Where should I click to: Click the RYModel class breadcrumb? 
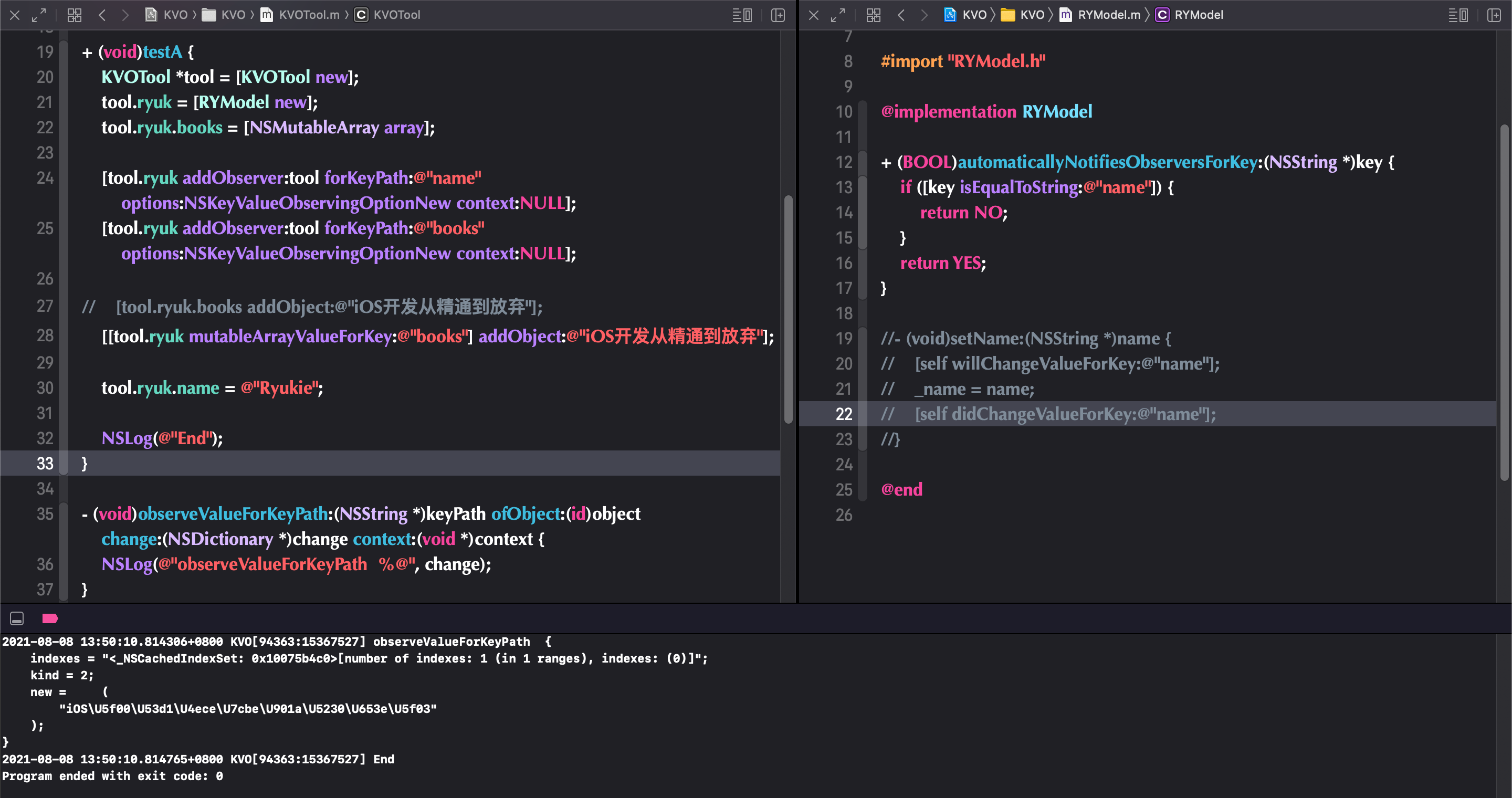(1189, 15)
